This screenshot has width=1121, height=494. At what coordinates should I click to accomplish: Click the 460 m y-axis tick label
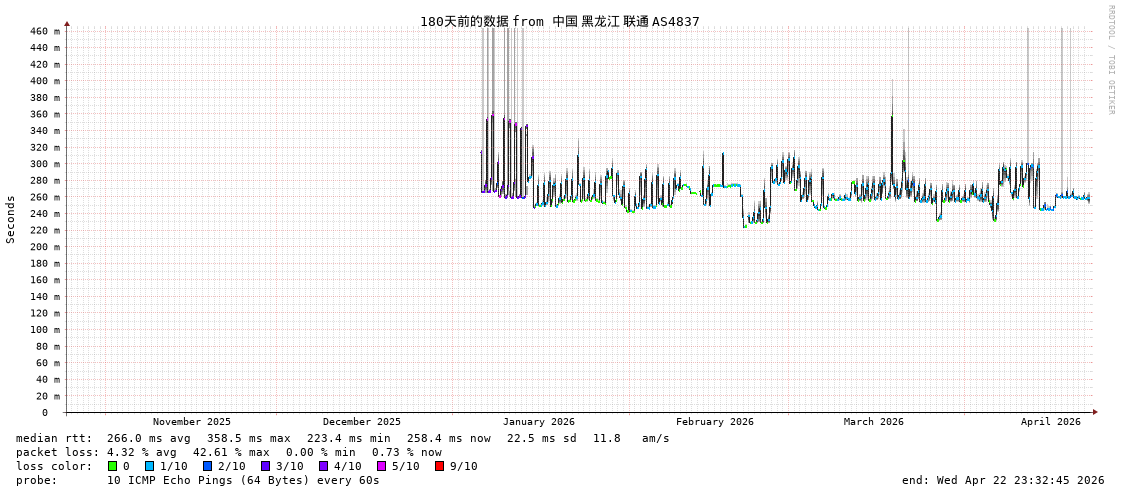[44, 32]
